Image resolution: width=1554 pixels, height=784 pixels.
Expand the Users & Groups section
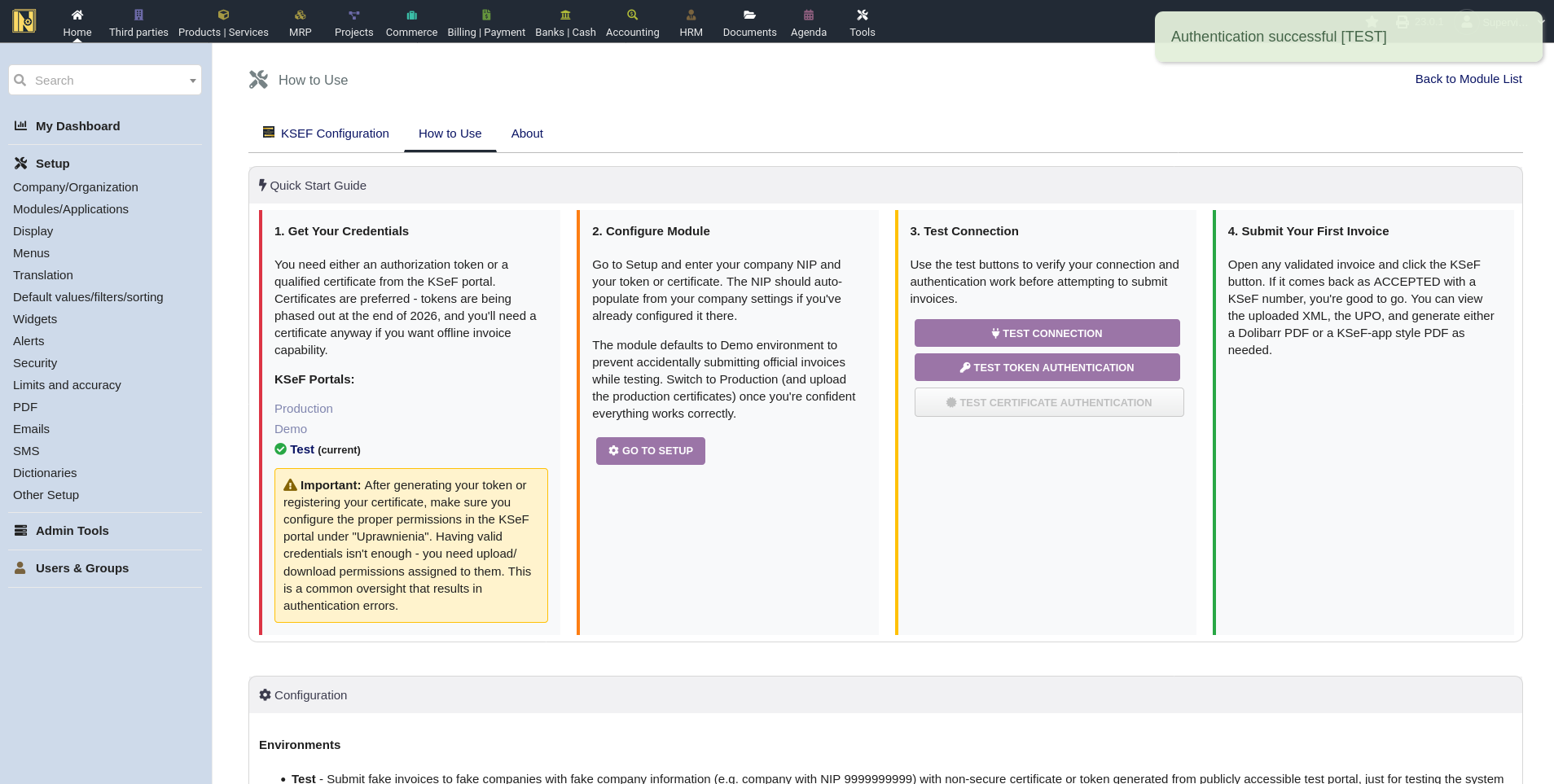[81, 568]
